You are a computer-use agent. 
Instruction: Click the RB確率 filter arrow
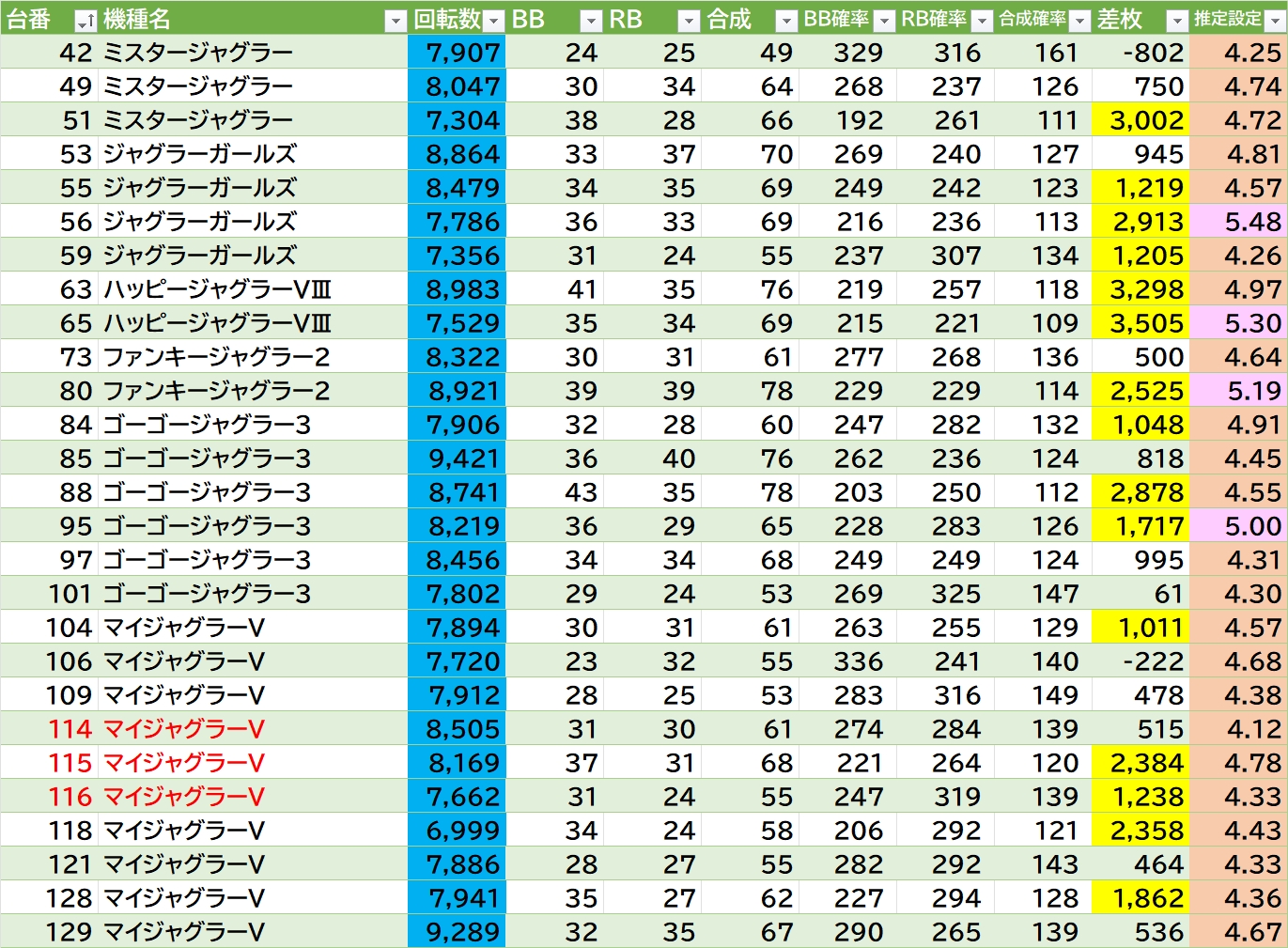[982, 21]
